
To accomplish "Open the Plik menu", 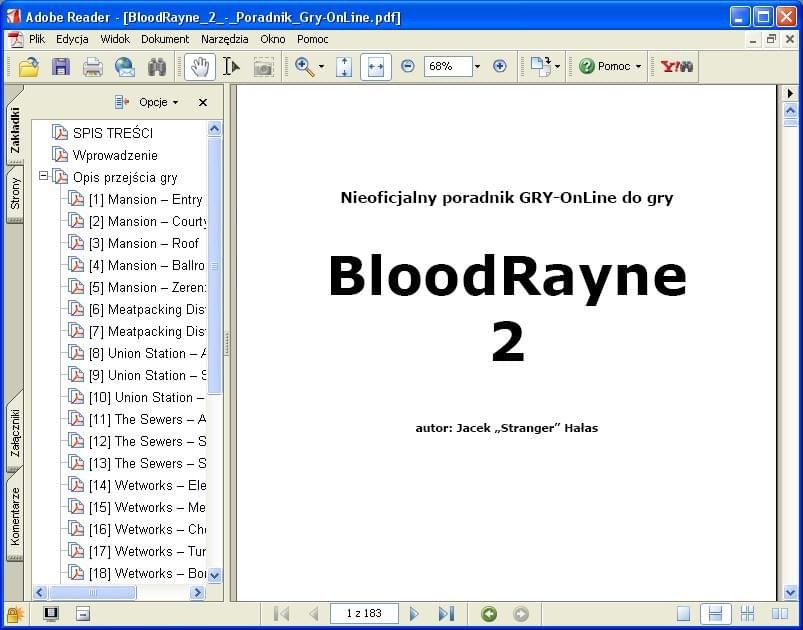I will (37, 39).
